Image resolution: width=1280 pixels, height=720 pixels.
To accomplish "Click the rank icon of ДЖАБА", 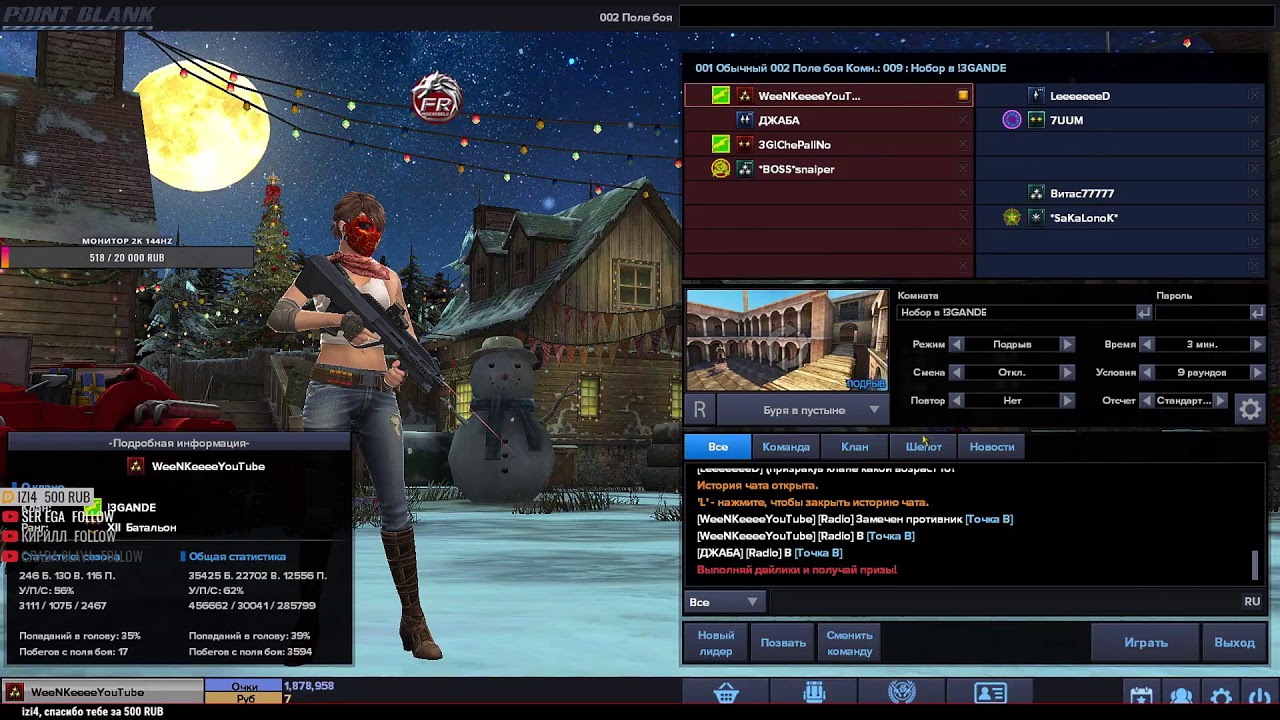I will coord(744,120).
